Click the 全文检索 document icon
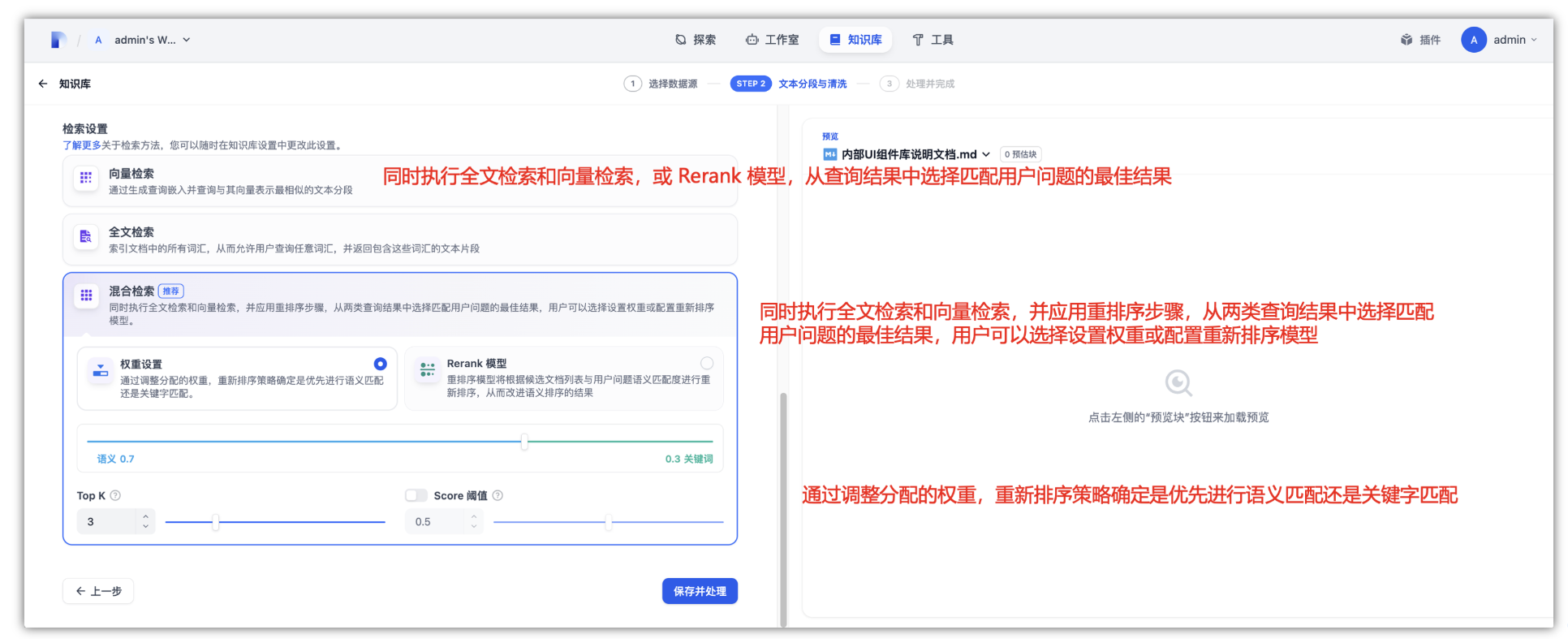This screenshot has width=1568, height=643. coord(86,236)
